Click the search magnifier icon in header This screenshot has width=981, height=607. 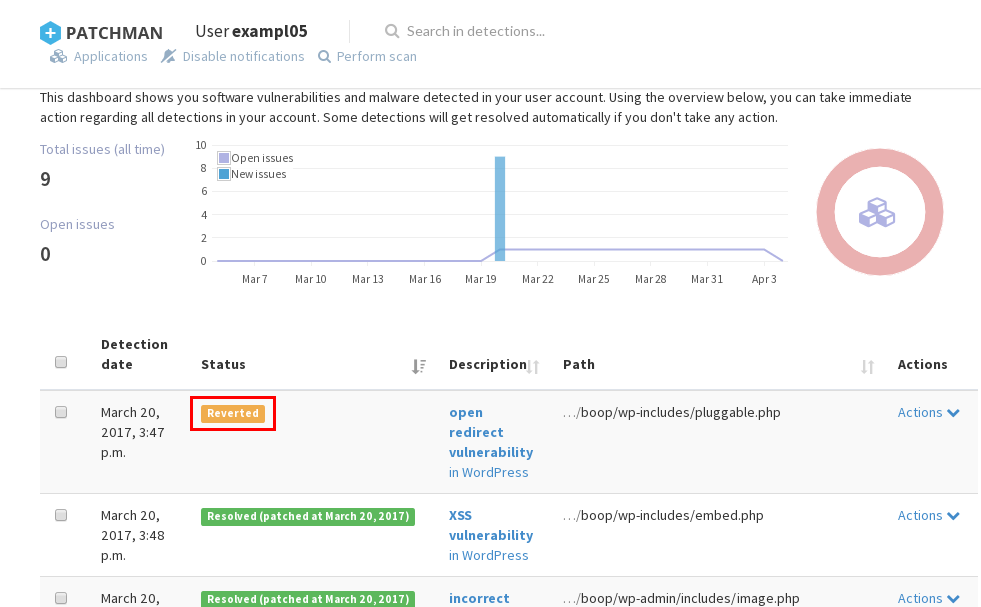pos(392,32)
